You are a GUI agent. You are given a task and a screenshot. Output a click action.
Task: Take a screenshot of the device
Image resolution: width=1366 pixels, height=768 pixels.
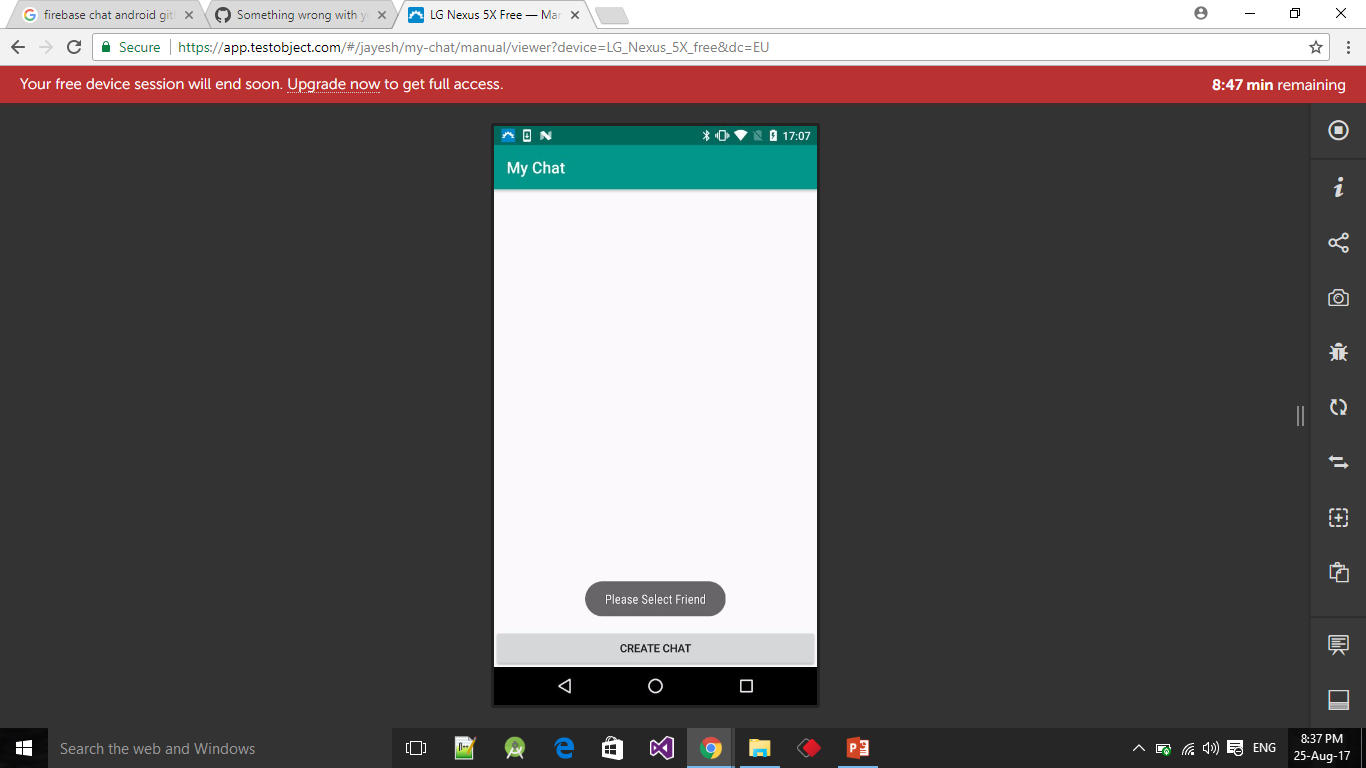[x=1338, y=297]
